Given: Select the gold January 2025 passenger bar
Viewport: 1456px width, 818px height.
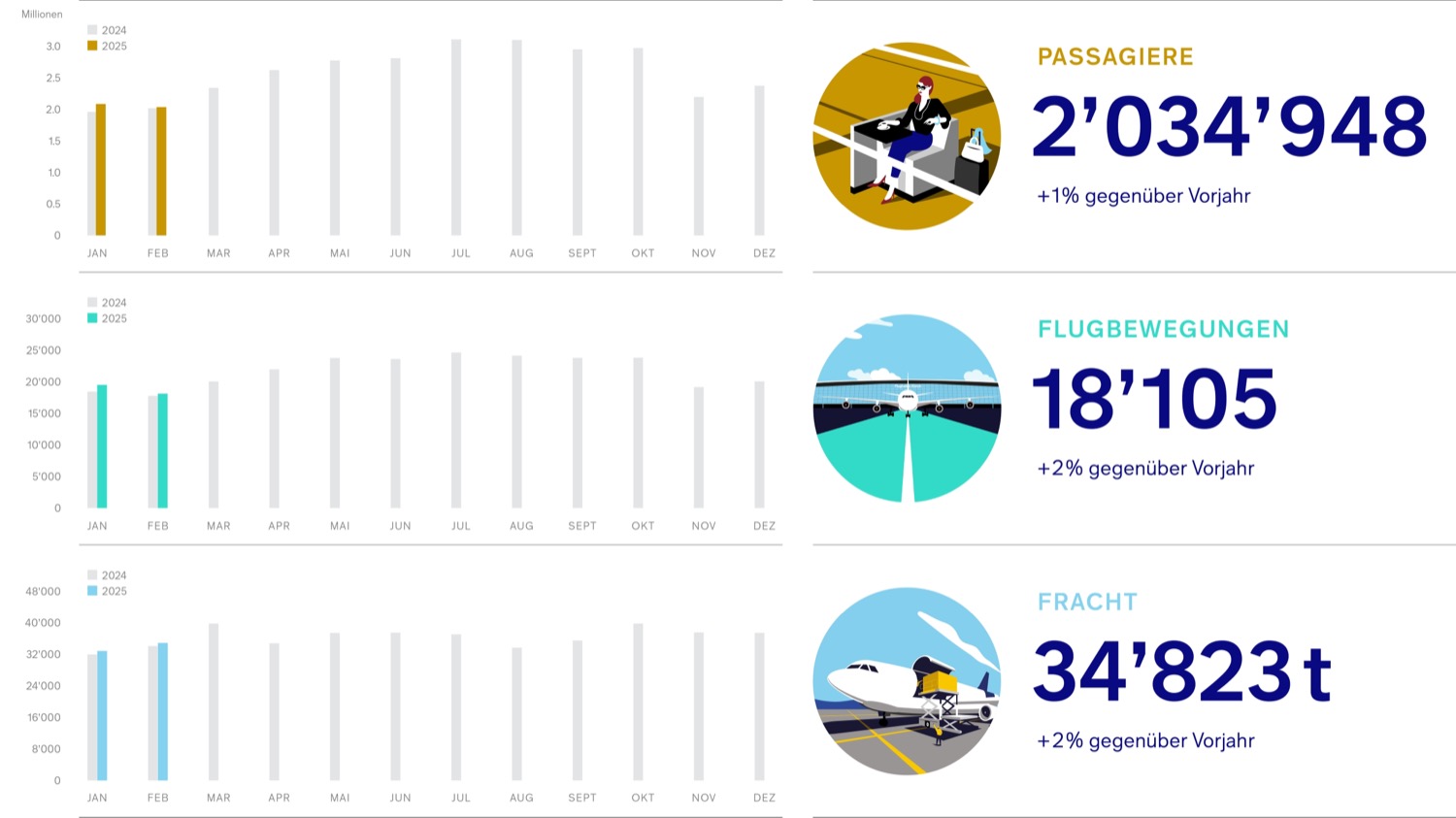Looking at the screenshot, I should 101,170.
